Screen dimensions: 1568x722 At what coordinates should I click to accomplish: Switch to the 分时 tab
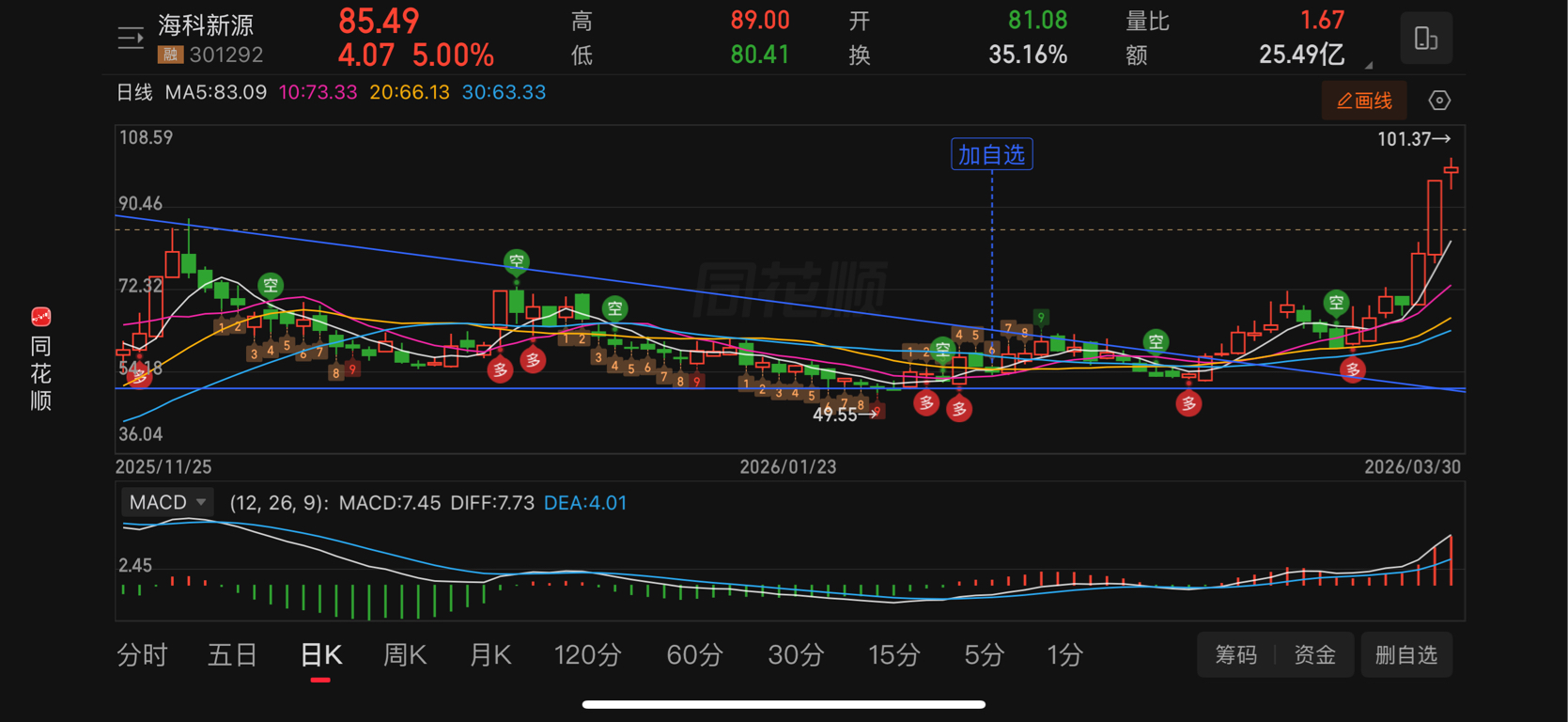pos(143,654)
